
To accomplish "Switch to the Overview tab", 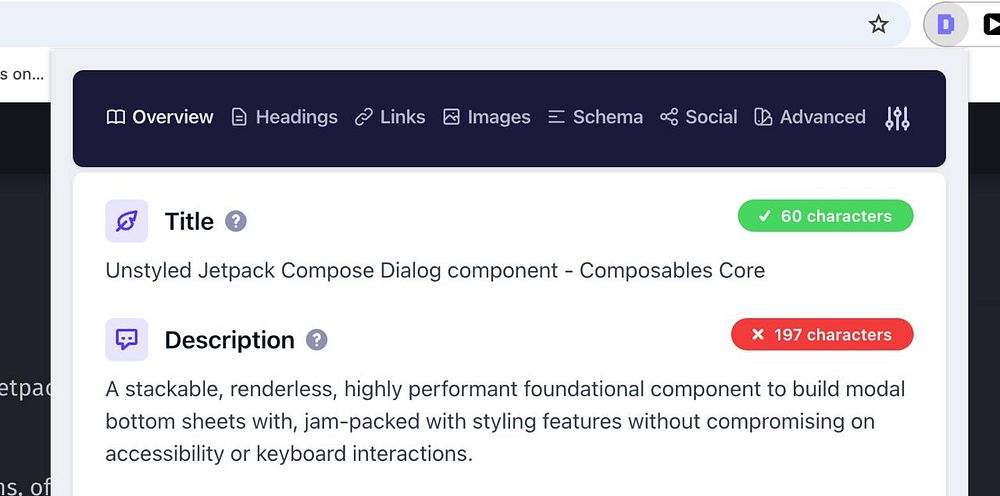I will tap(160, 117).
